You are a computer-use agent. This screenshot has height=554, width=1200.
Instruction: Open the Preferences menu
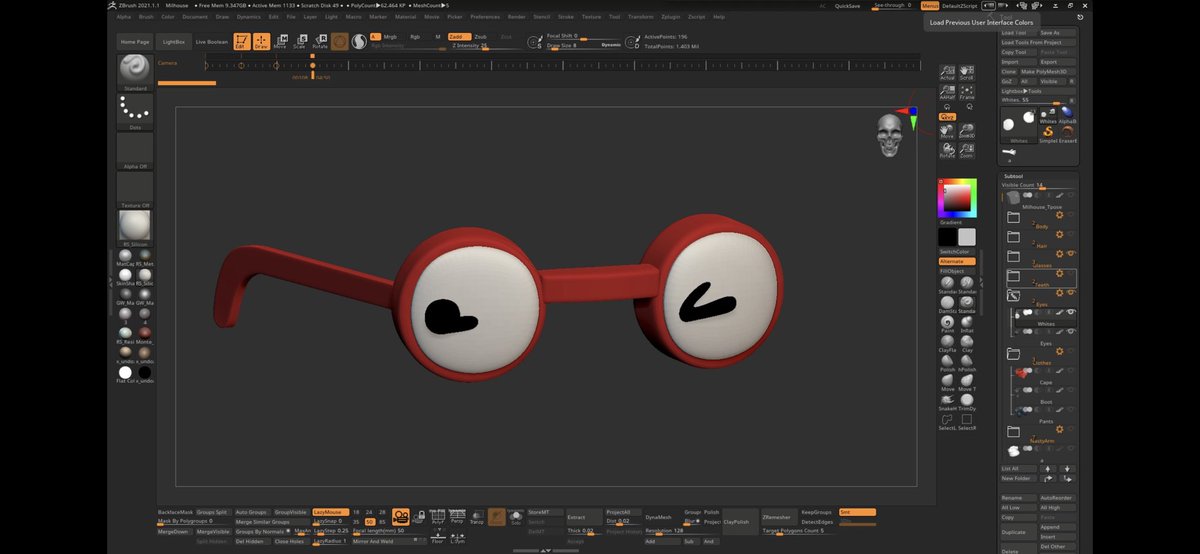485,17
